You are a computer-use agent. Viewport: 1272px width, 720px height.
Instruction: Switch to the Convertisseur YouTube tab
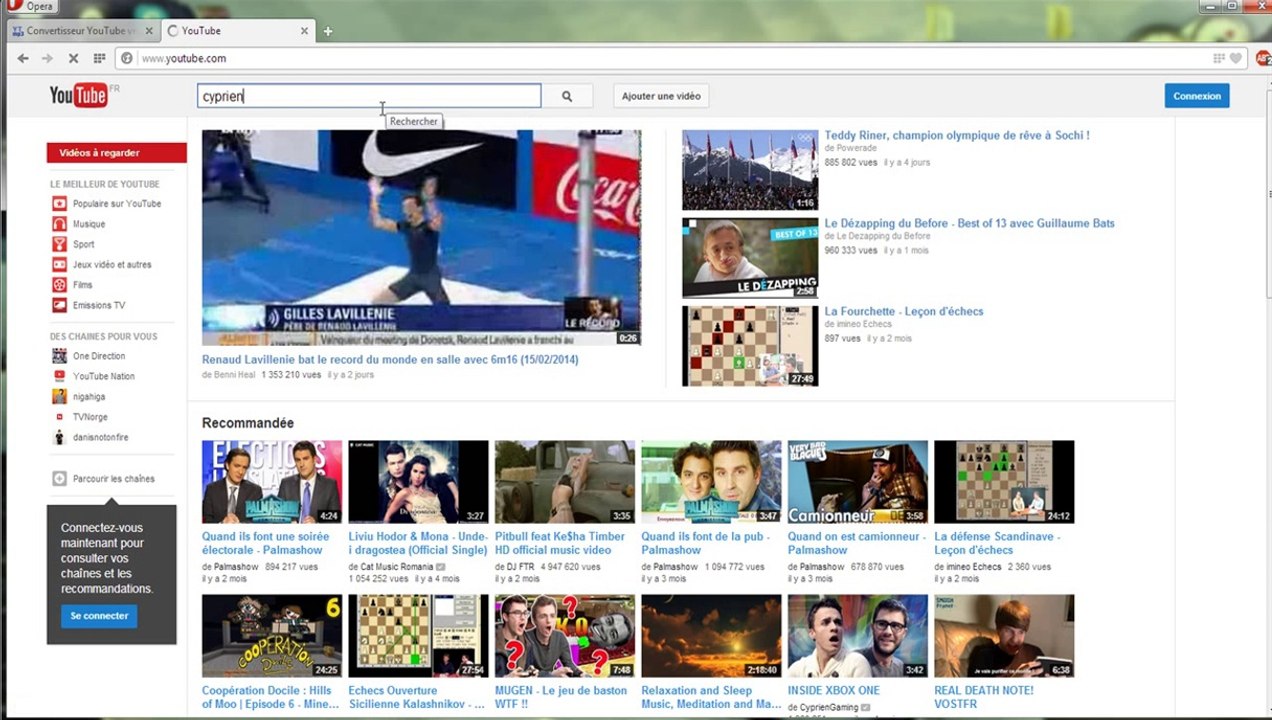point(81,31)
